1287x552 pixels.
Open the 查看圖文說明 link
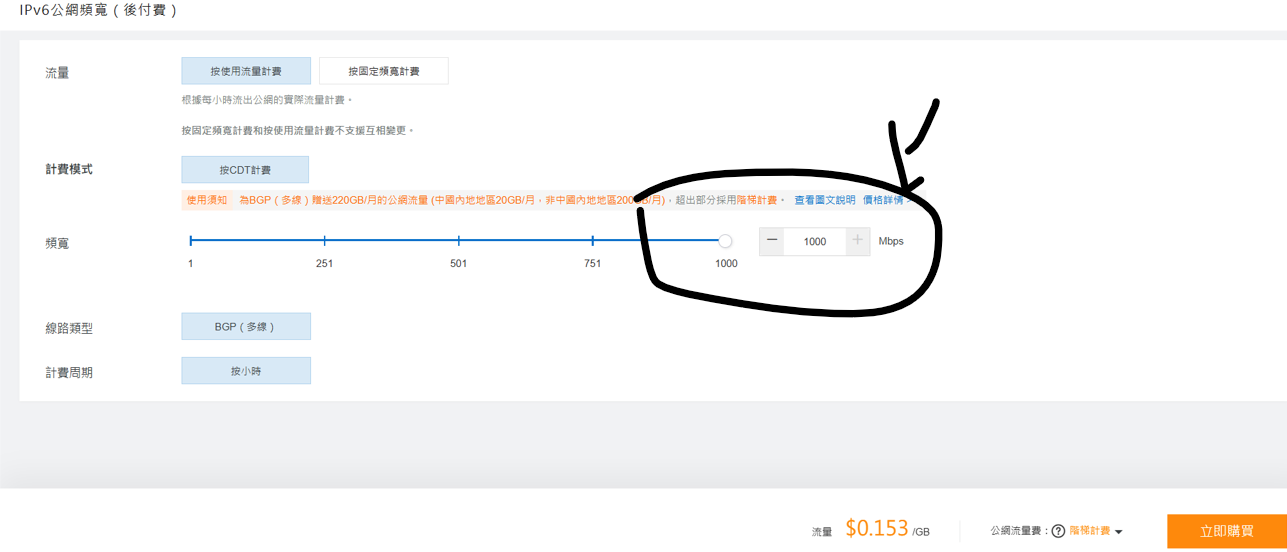[825, 200]
